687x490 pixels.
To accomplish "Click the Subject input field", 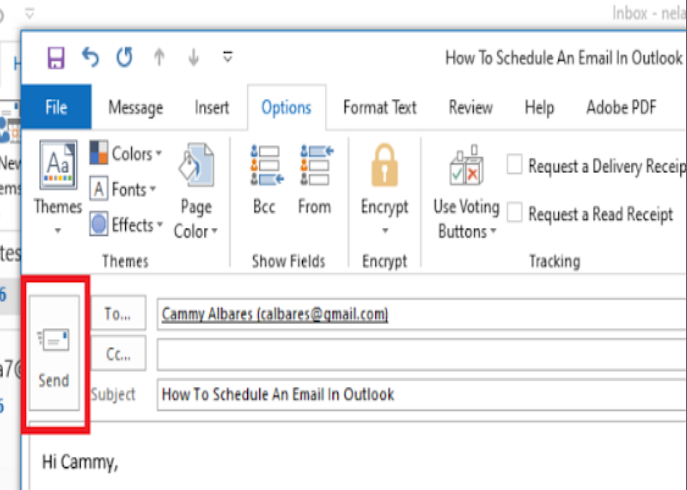I will 421,394.
